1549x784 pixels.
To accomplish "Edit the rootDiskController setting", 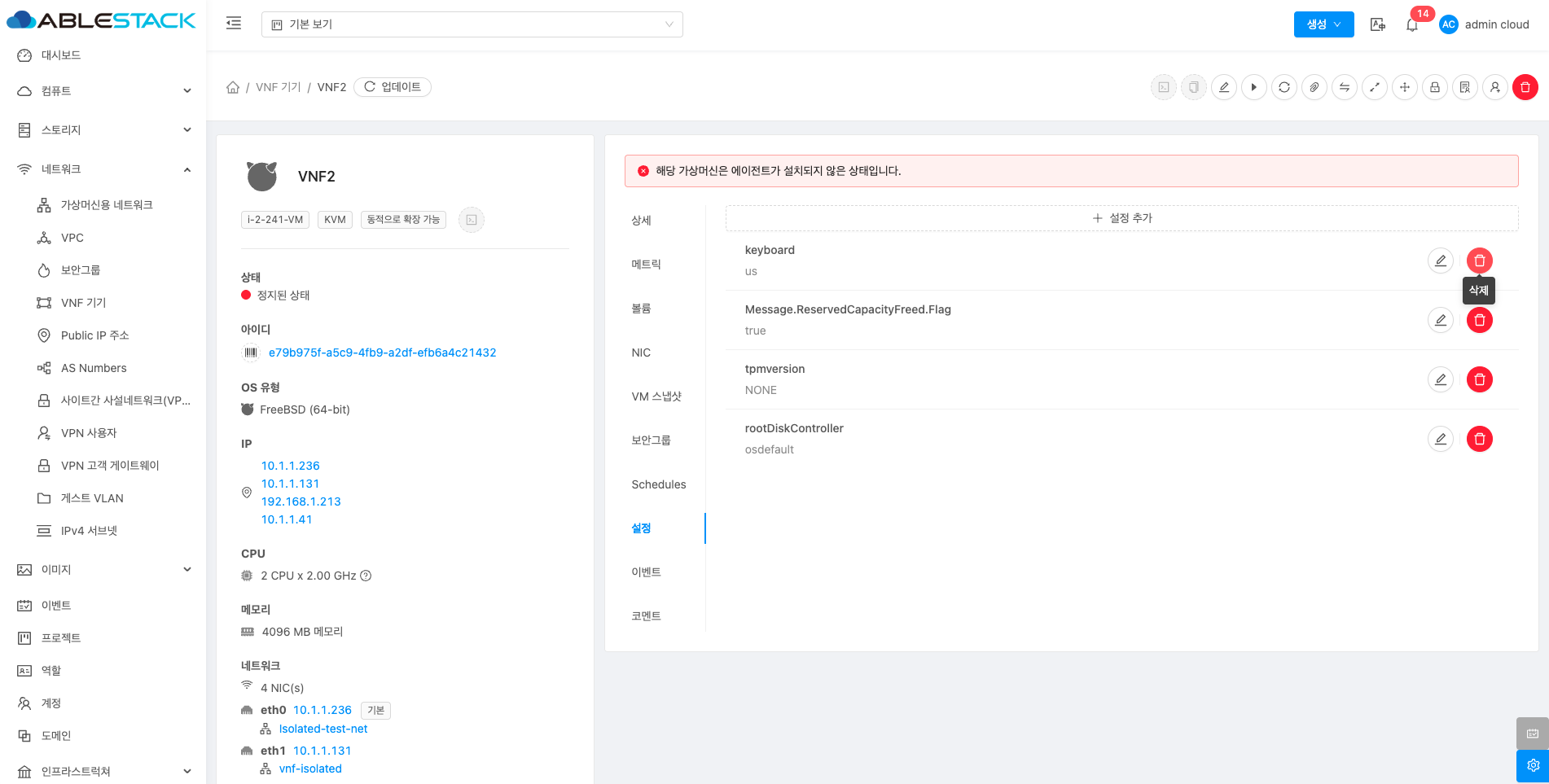I will click(x=1441, y=439).
